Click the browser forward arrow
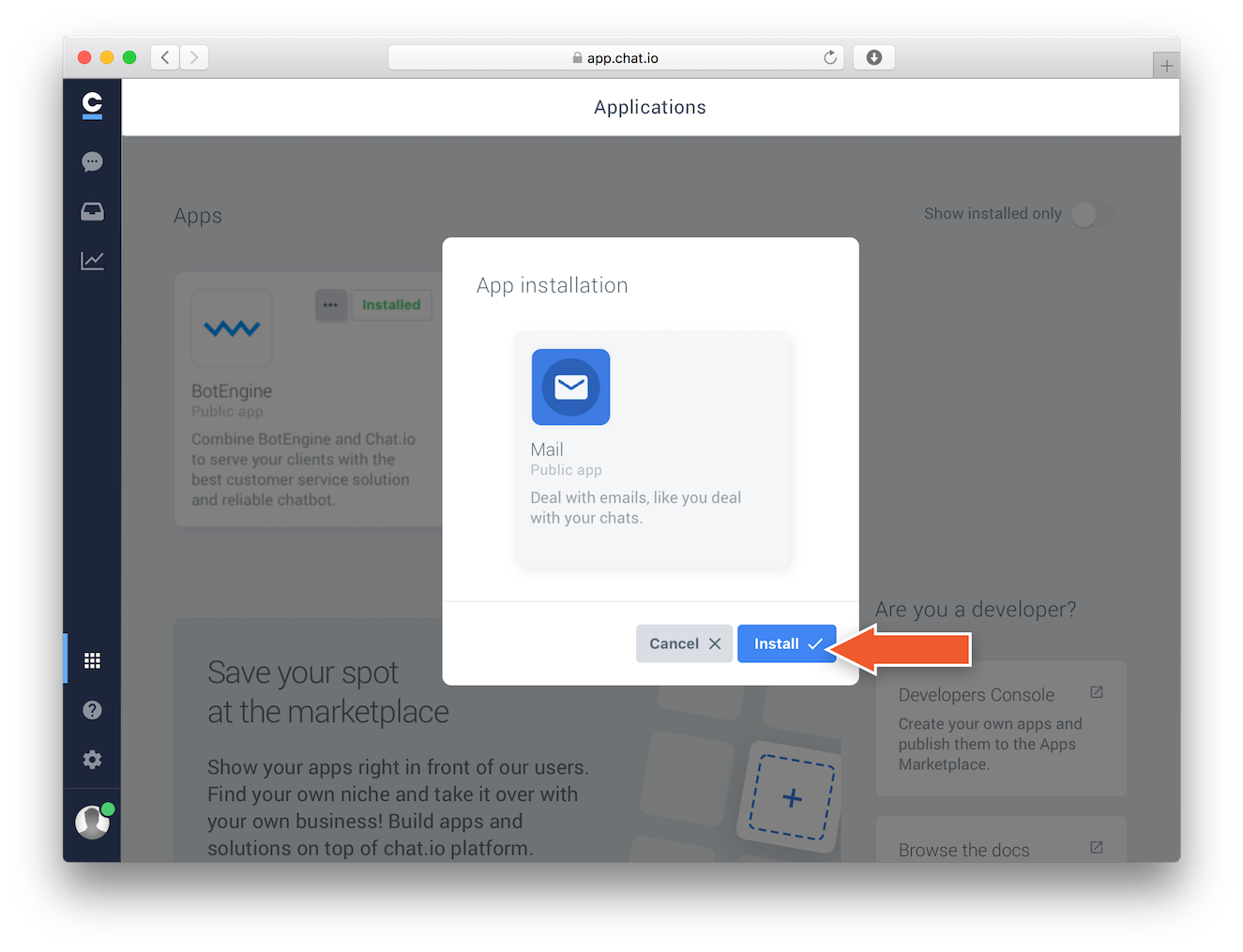 (x=194, y=57)
